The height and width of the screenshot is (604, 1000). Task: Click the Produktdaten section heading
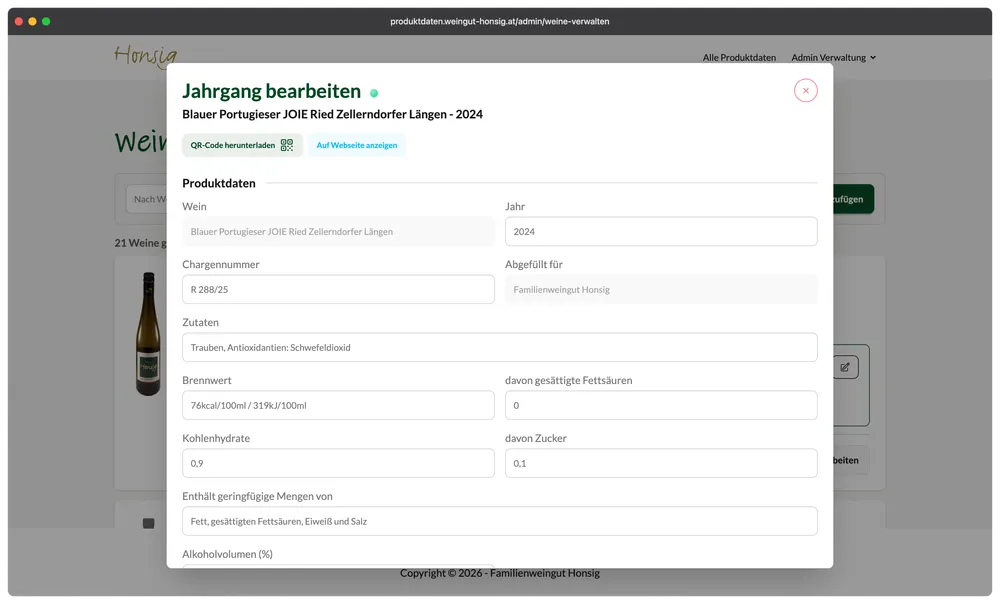(x=219, y=184)
